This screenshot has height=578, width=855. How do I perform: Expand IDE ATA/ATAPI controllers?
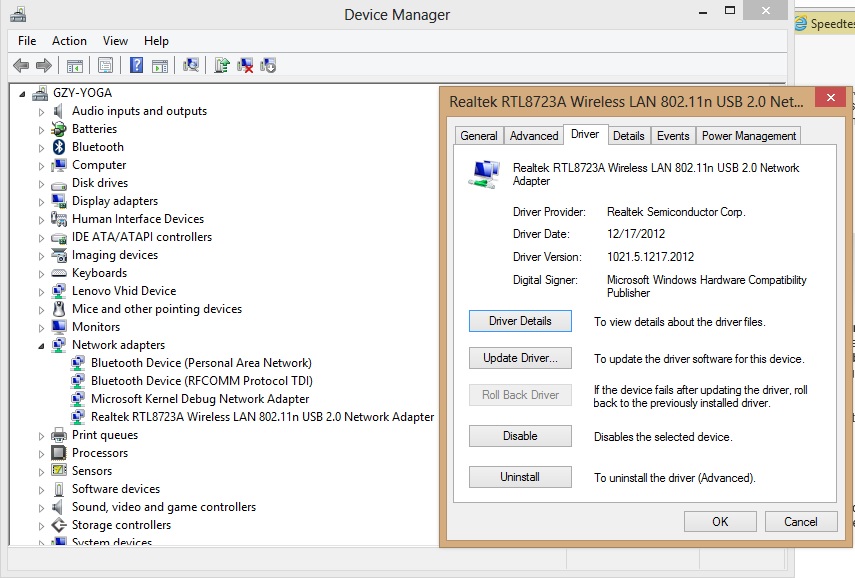point(41,238)
